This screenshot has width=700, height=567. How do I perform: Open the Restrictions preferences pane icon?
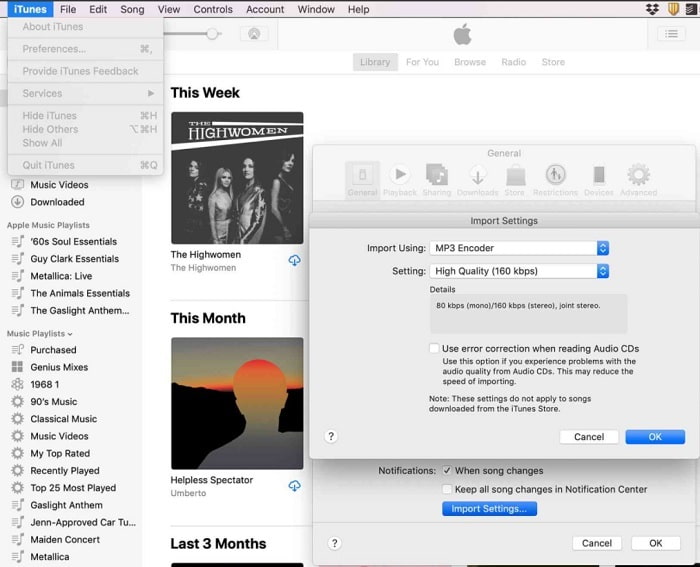555,177
